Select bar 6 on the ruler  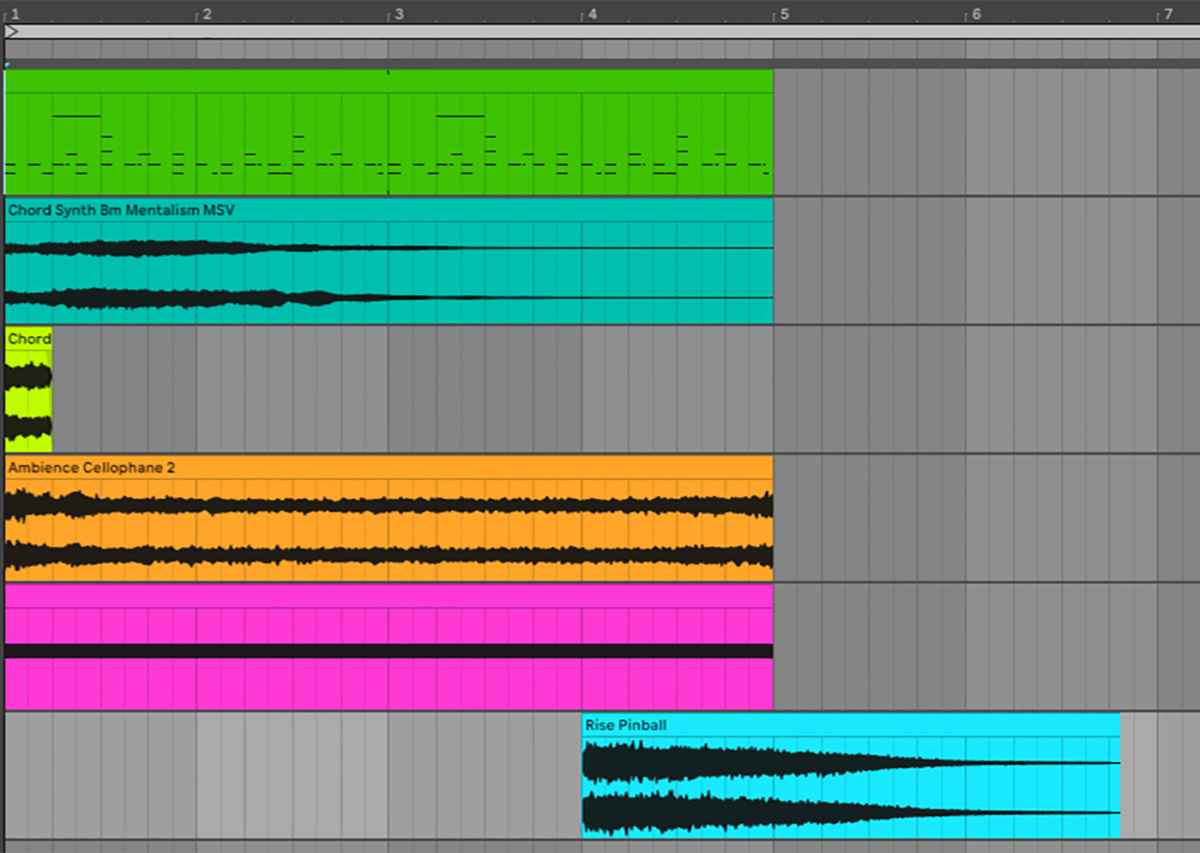pos(976,13)
